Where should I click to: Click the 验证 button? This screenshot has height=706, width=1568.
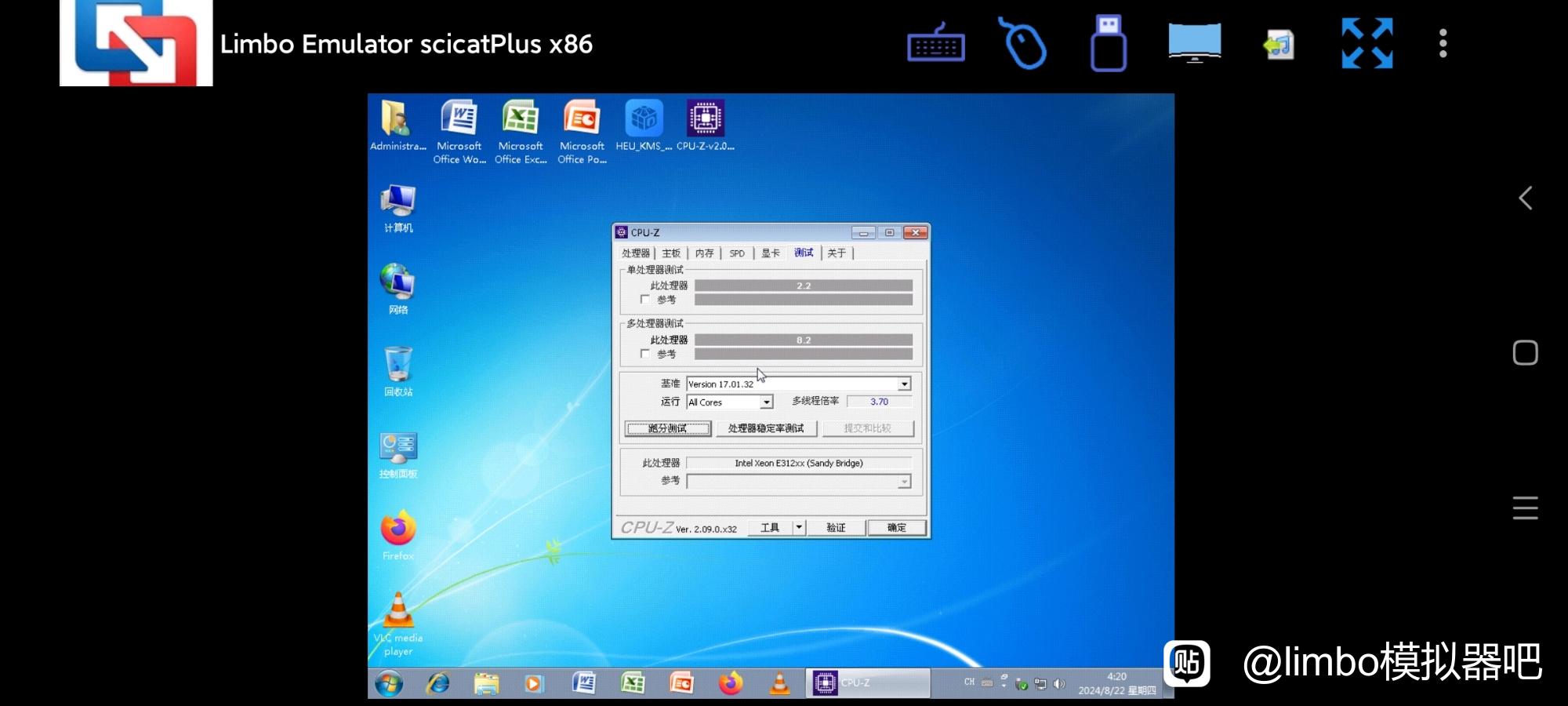(x=836, y=527)
